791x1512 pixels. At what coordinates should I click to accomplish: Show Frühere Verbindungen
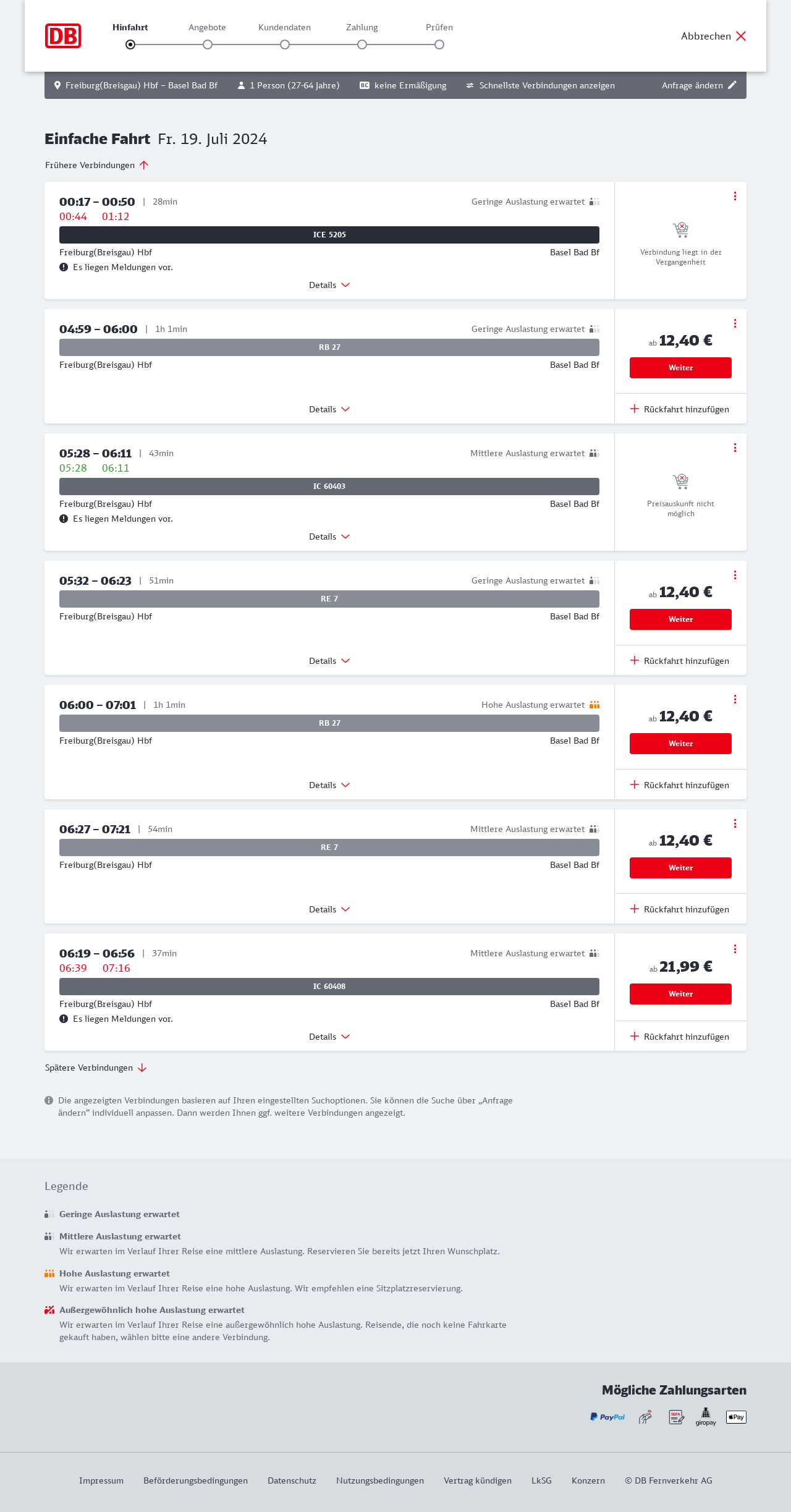click(x=96, y=165)
